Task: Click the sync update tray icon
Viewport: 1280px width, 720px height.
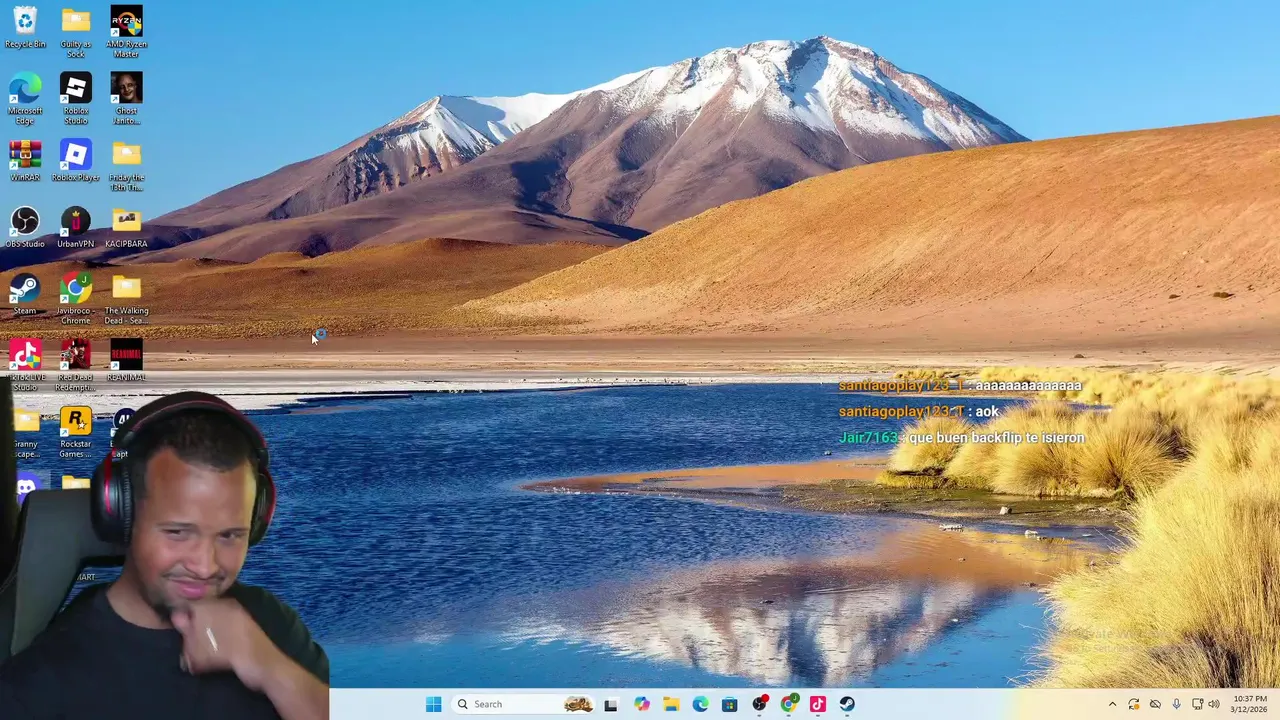Action: [1134, 704]
